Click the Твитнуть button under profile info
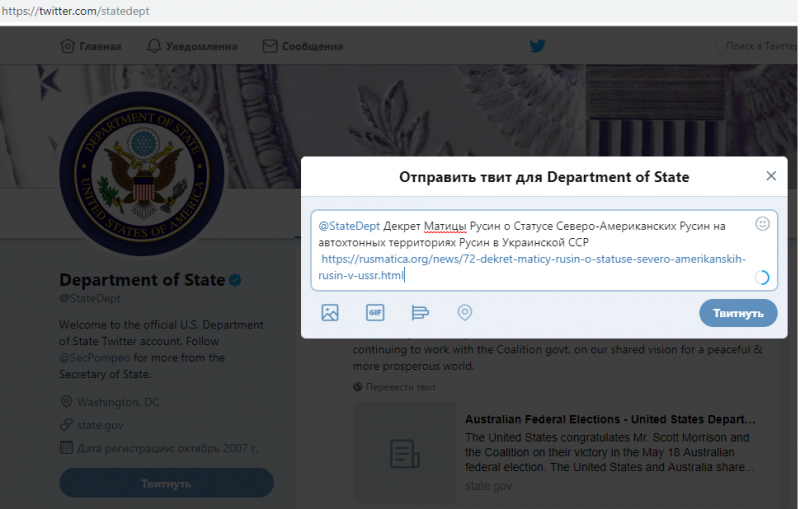800x509 pixels. click(x=166, y=483)
